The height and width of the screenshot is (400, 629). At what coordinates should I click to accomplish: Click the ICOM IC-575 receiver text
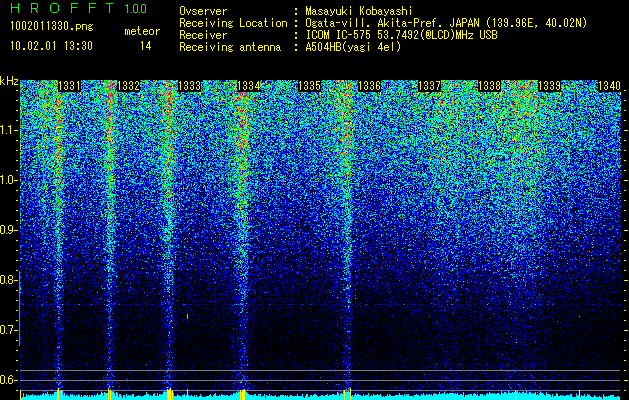click(402, 35)
